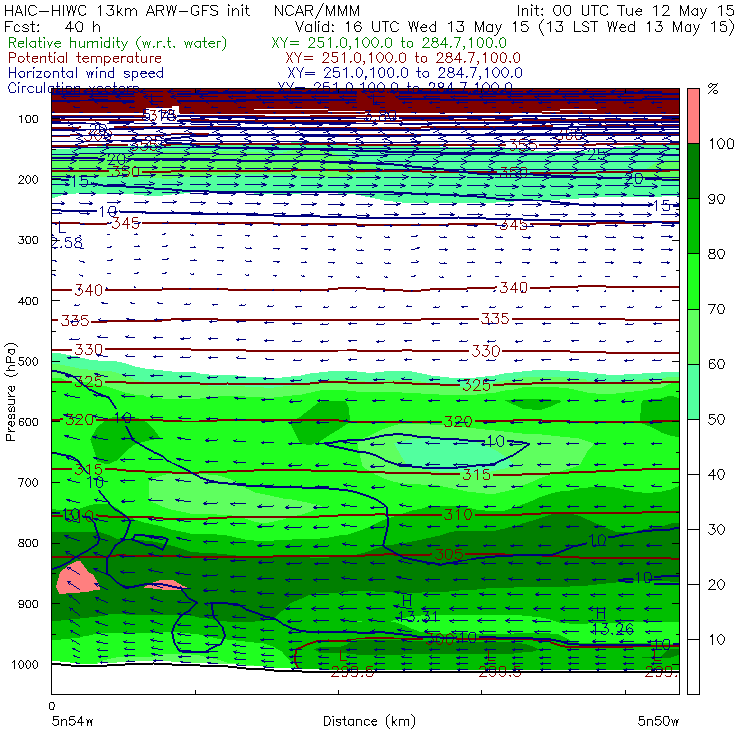
Task: Click the 'H 13.31' wind maximum label
Action: click(417, 608)
